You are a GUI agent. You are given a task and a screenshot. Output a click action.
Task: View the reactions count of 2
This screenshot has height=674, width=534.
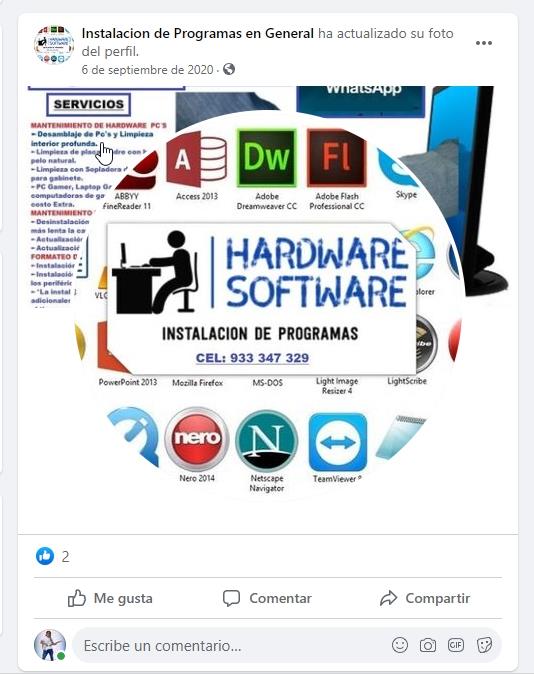[65, 557]
